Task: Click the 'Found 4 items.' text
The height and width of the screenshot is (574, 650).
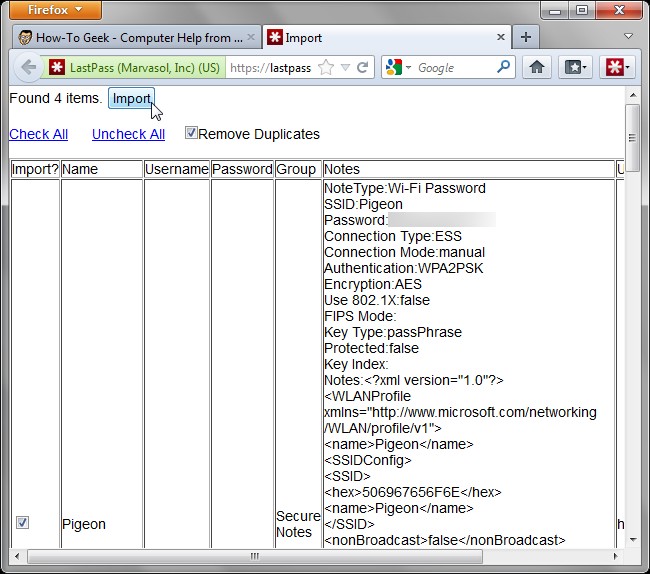Action: coord(56,98)
